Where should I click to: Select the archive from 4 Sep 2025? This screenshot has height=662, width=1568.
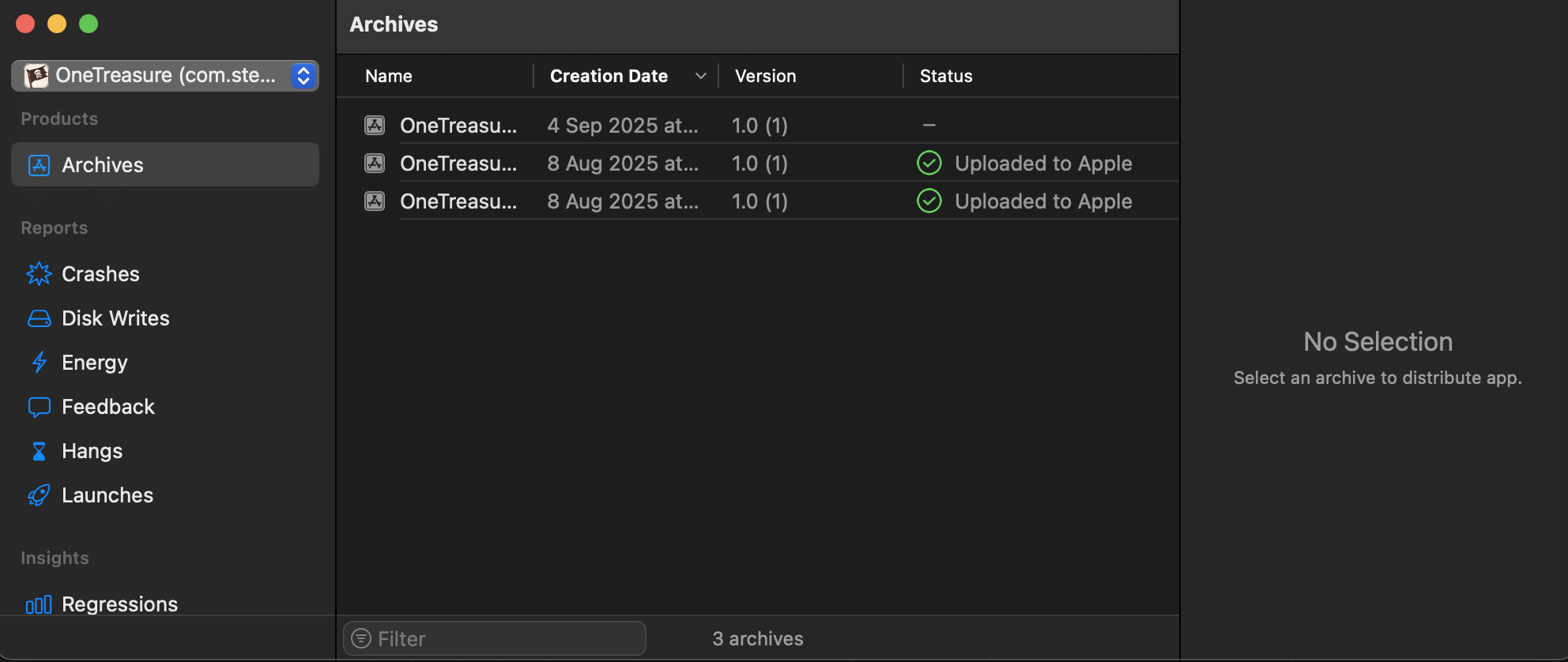[x=623, y=125]
